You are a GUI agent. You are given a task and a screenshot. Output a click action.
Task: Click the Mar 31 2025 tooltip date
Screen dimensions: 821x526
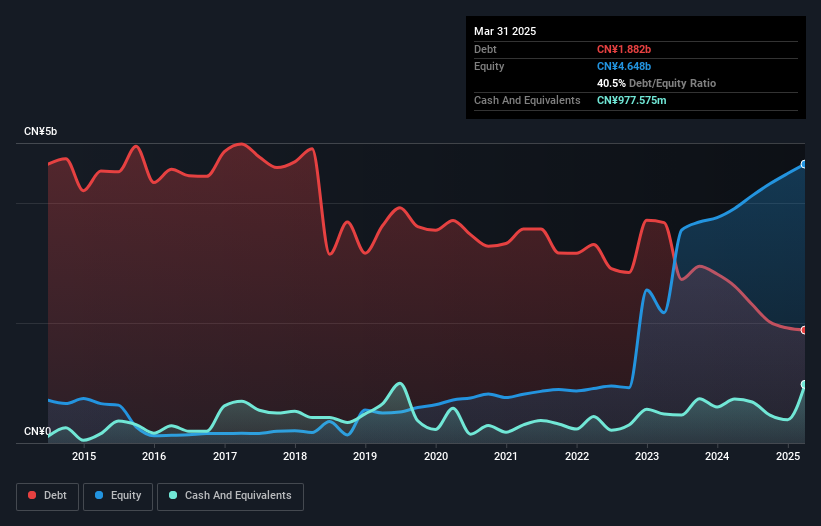coord(505,31)
